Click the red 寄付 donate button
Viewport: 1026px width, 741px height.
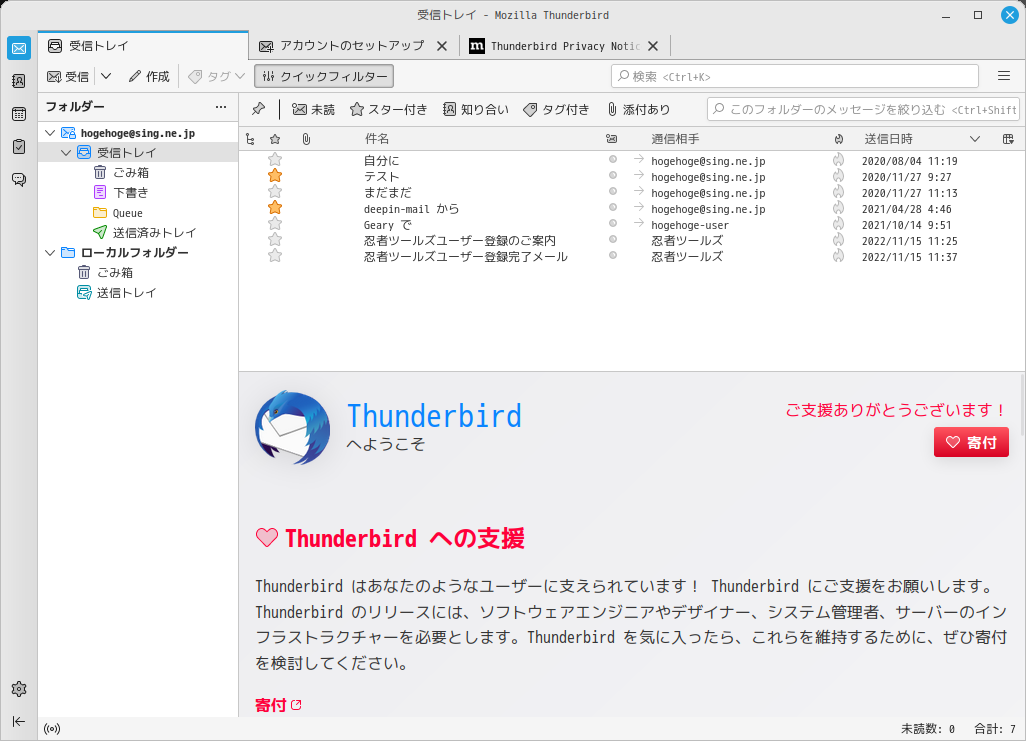971,443
